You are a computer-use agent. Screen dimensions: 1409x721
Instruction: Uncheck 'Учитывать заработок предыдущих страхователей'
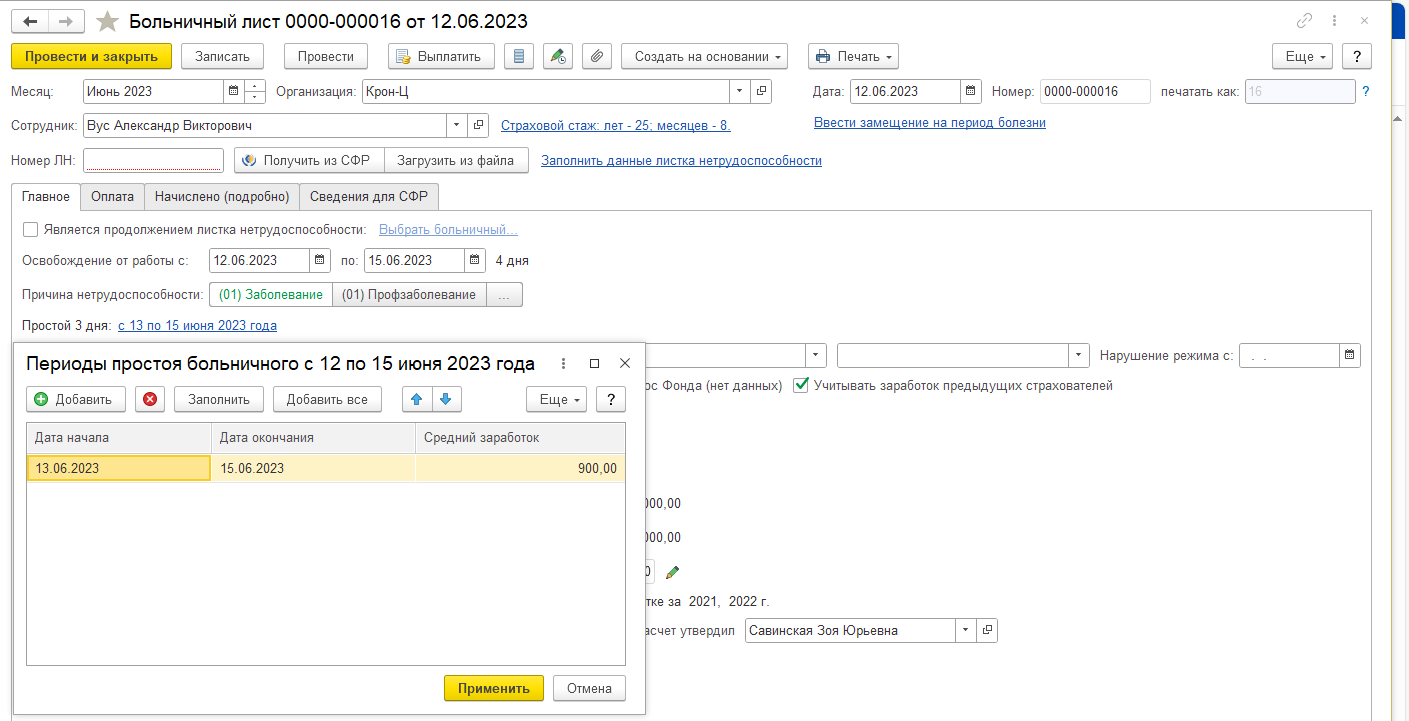point(801,386)
